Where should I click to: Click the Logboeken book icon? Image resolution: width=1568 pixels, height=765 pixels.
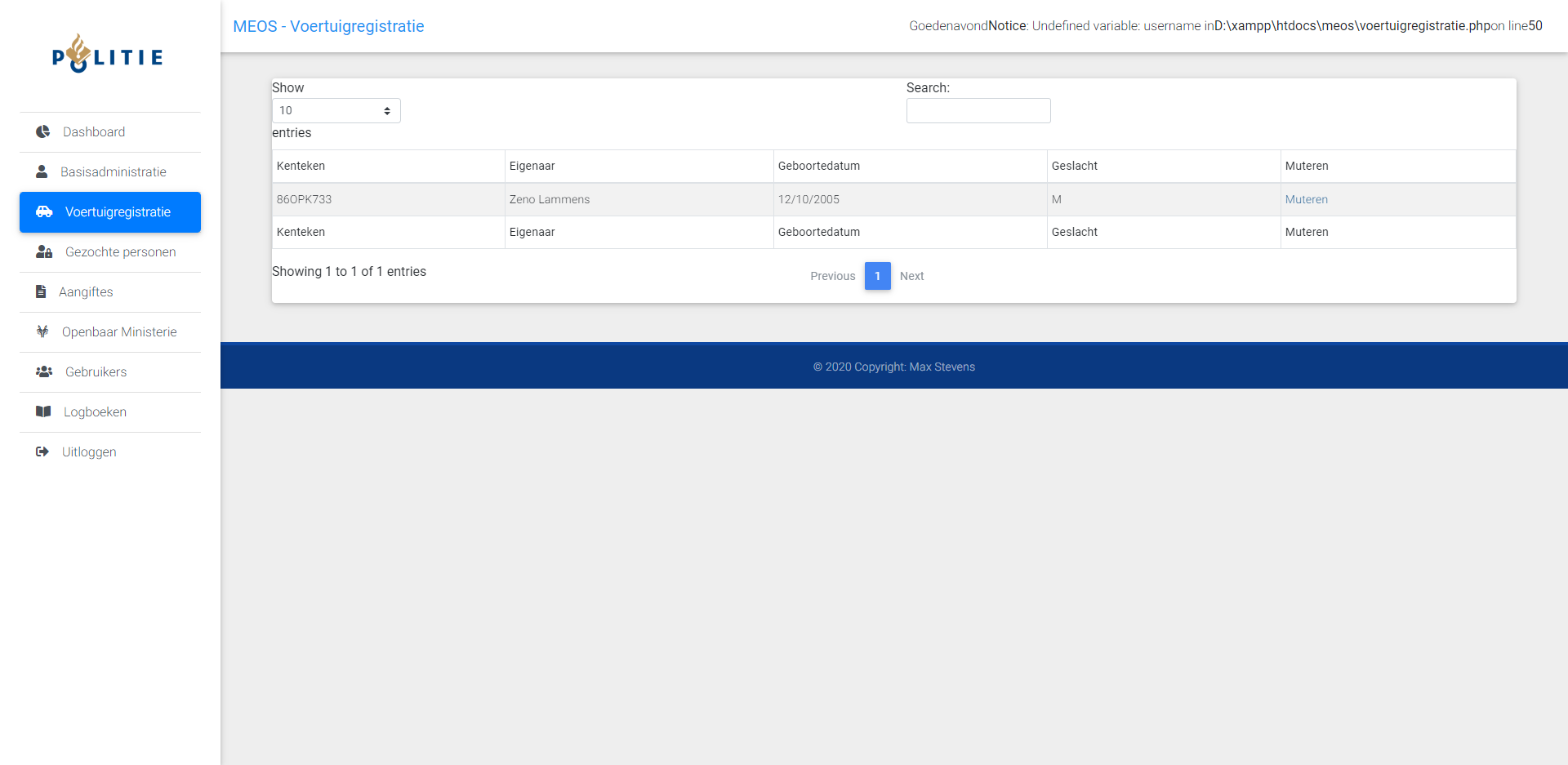[43, 411]
